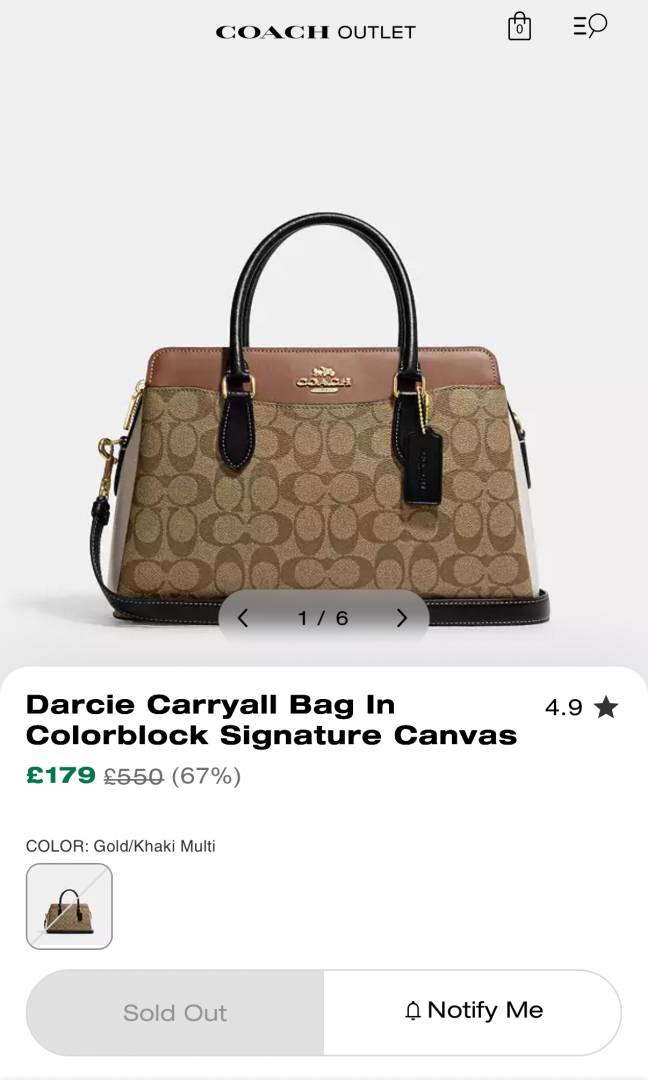648x1080 pixels.
Task: Tap the Notify Me button text
Action: click(x=485, y=1010)
